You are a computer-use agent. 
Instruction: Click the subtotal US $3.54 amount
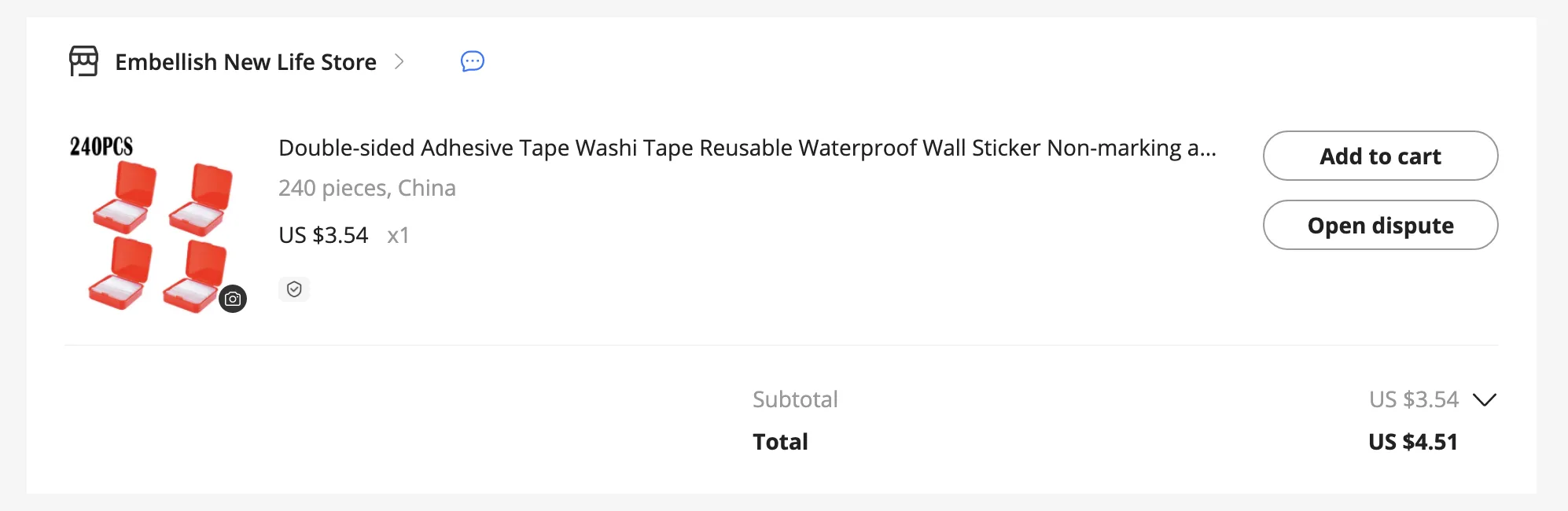tap(1413, 399)
